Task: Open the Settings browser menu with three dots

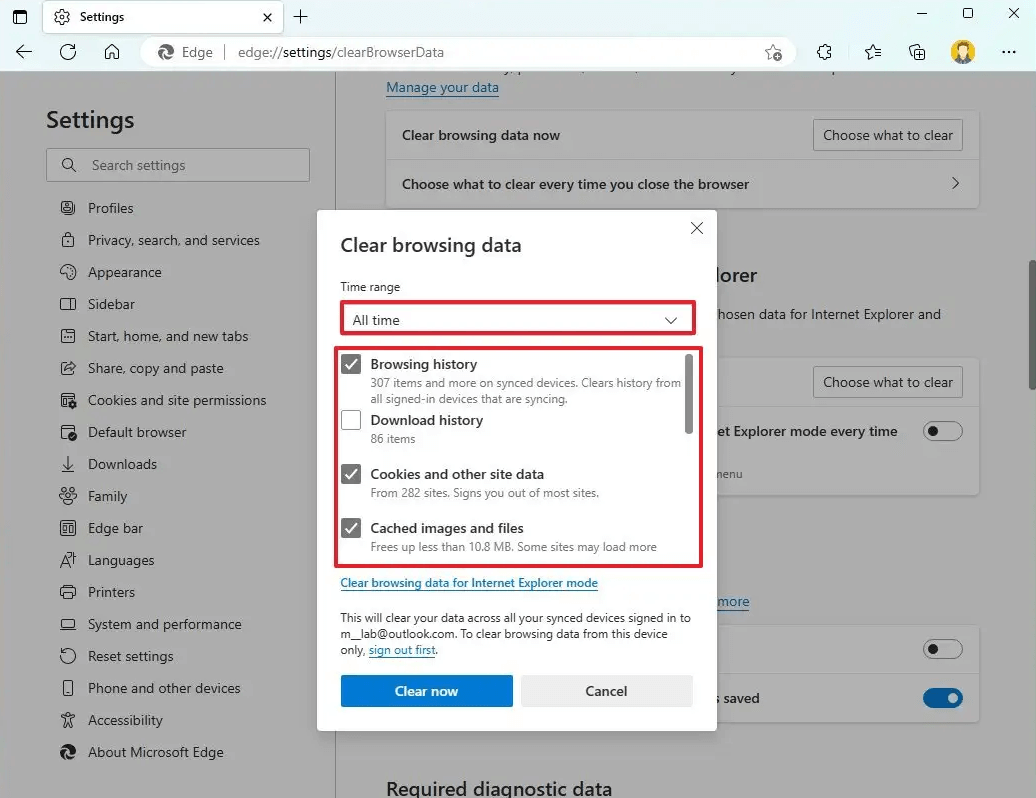Action: click(1009, 51)
